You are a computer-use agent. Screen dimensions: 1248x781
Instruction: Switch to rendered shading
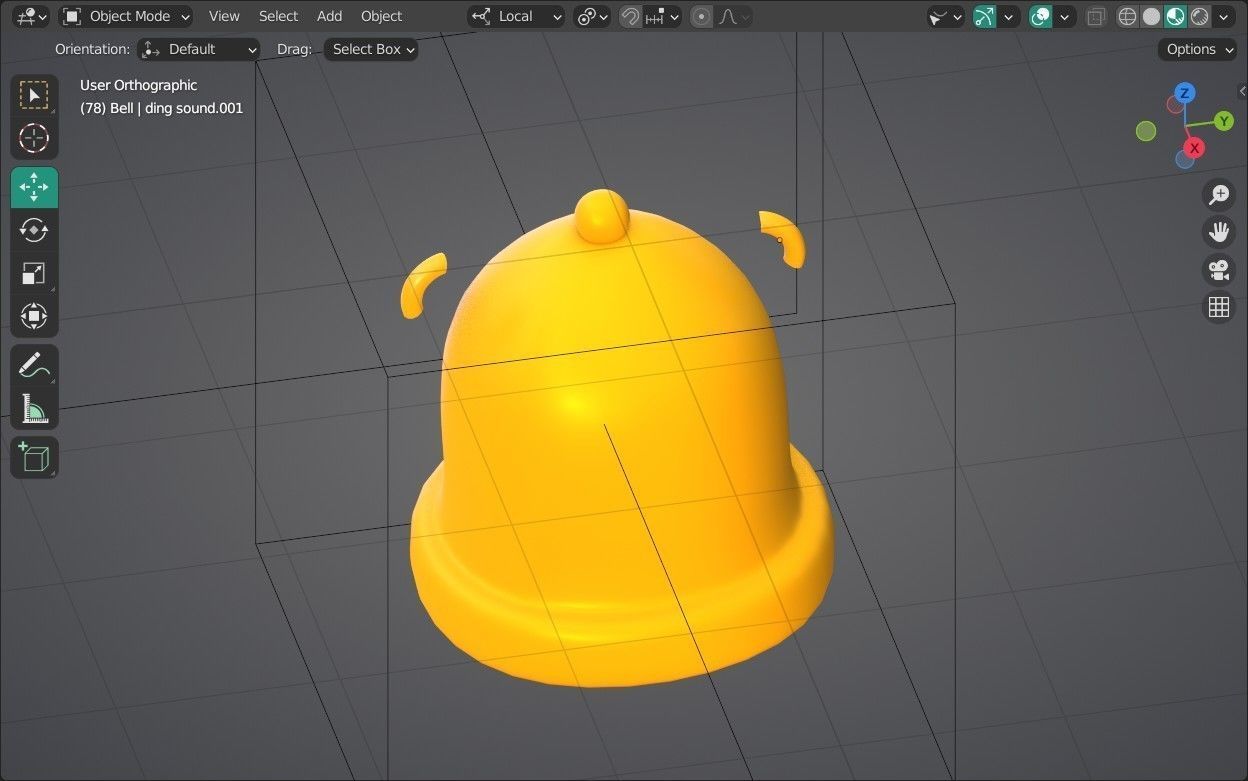point(1200,16)
